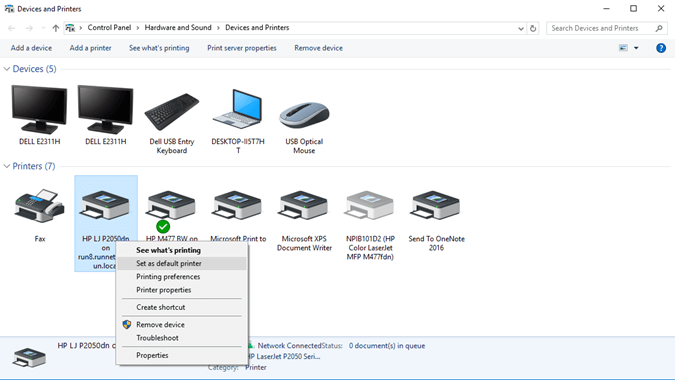
Task: Select the NPIB101D2 HP Color LaserJet printer
Action: pos(370,205)
